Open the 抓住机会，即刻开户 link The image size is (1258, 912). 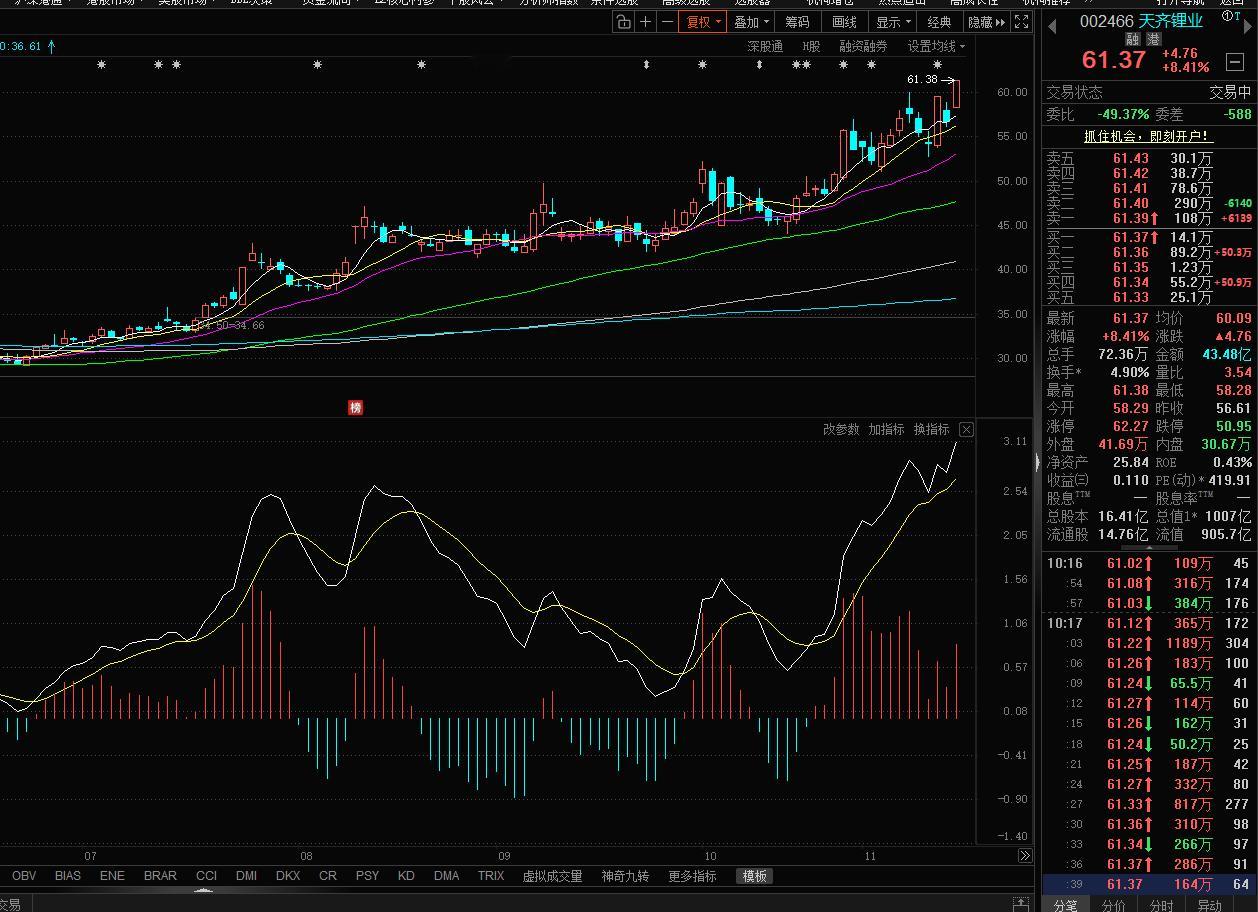(1147, 136)
